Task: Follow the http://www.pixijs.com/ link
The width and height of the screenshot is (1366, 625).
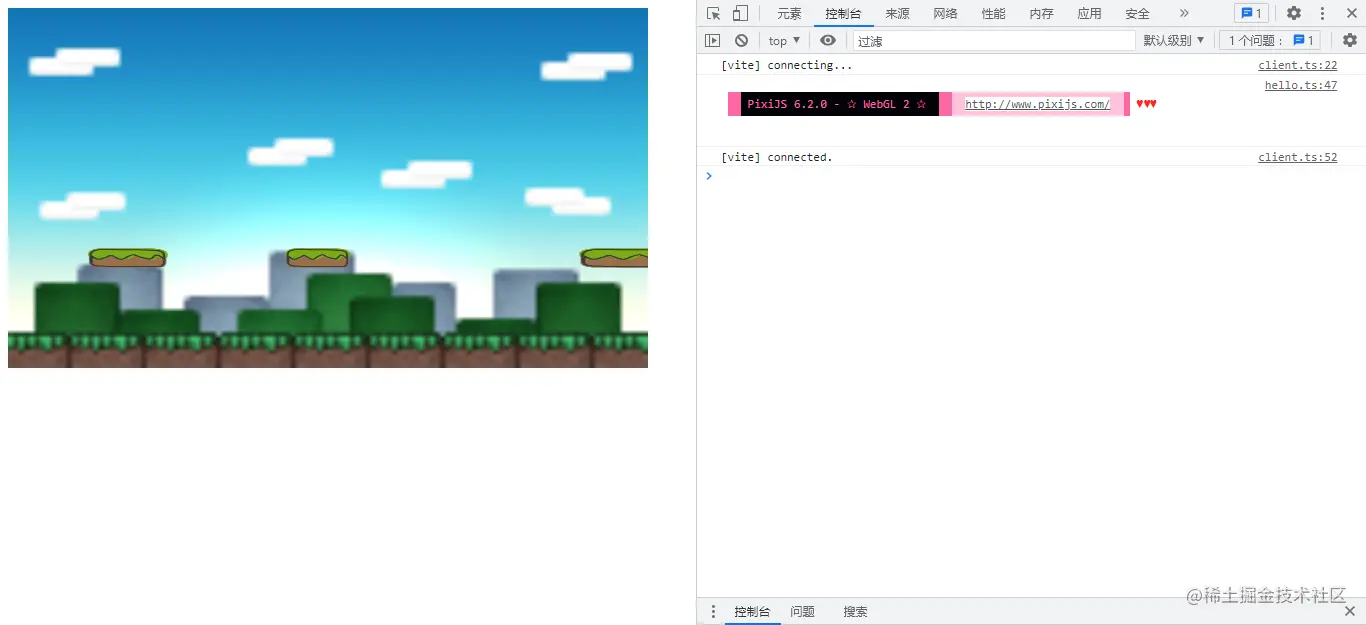Action: pos(1037,104)
